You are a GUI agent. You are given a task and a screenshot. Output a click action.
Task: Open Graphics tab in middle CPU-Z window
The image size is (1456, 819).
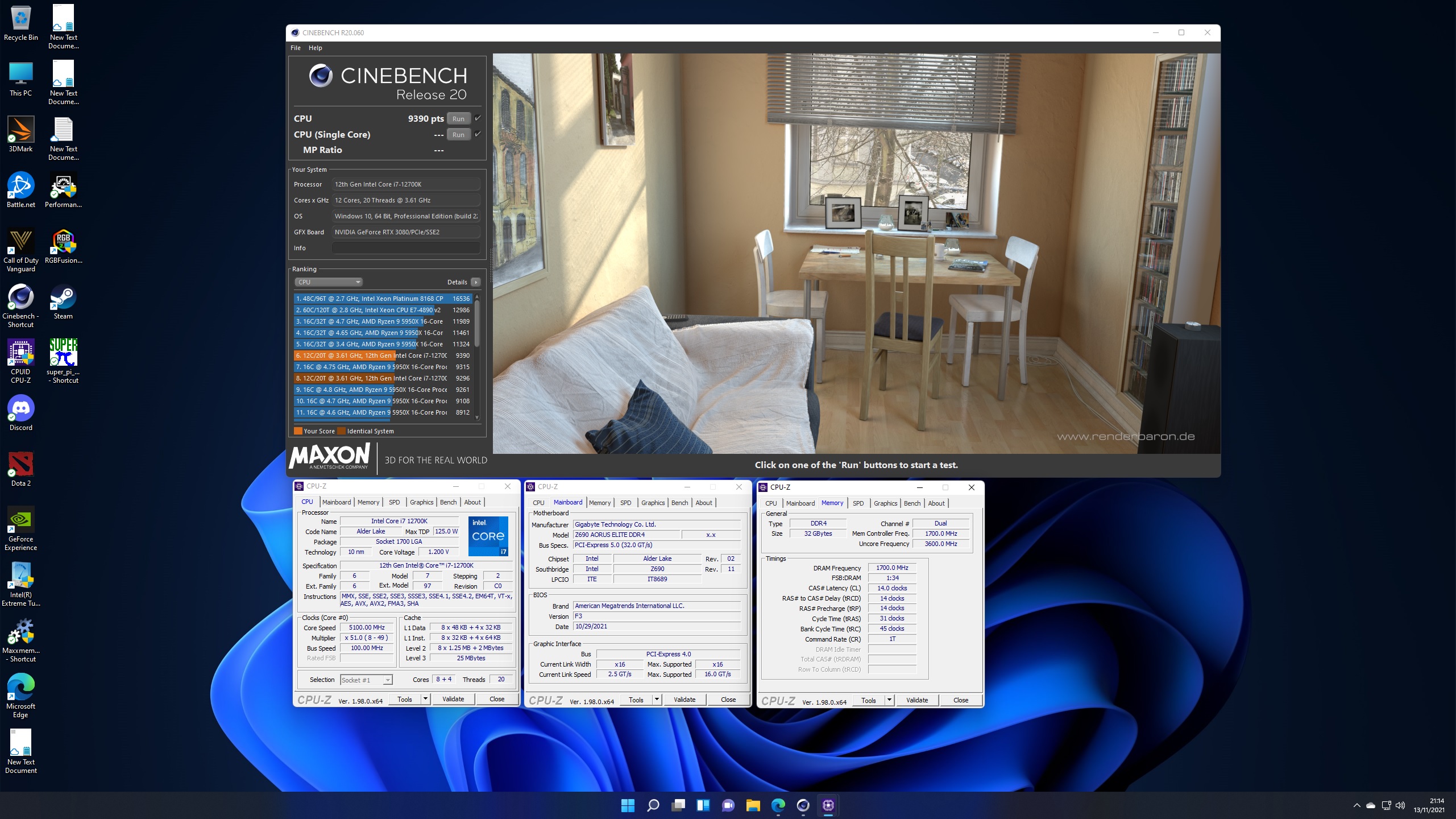coord(653,503)
